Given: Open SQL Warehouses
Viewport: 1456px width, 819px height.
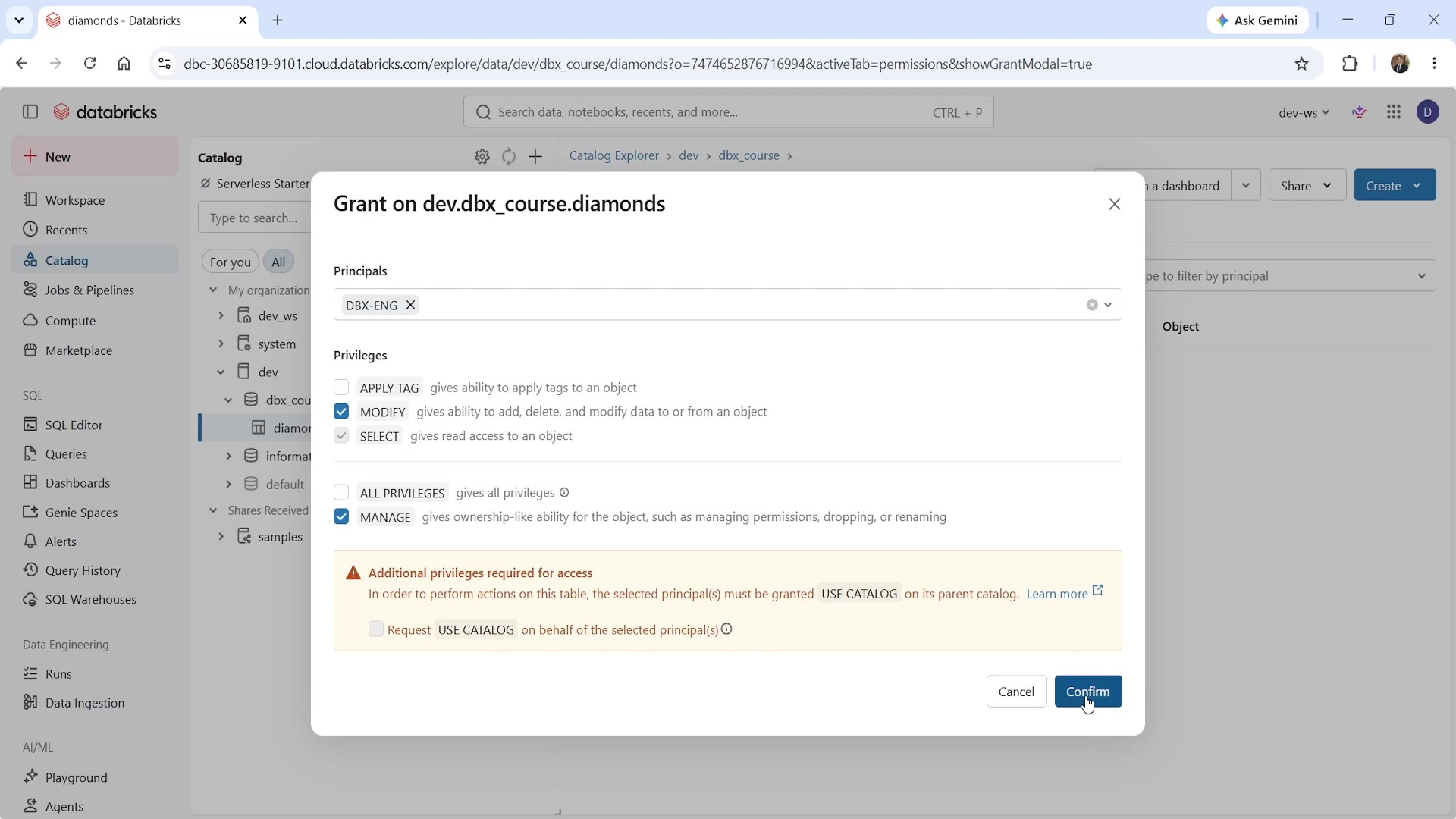Looking at the screenshot, I should [95, 600].
